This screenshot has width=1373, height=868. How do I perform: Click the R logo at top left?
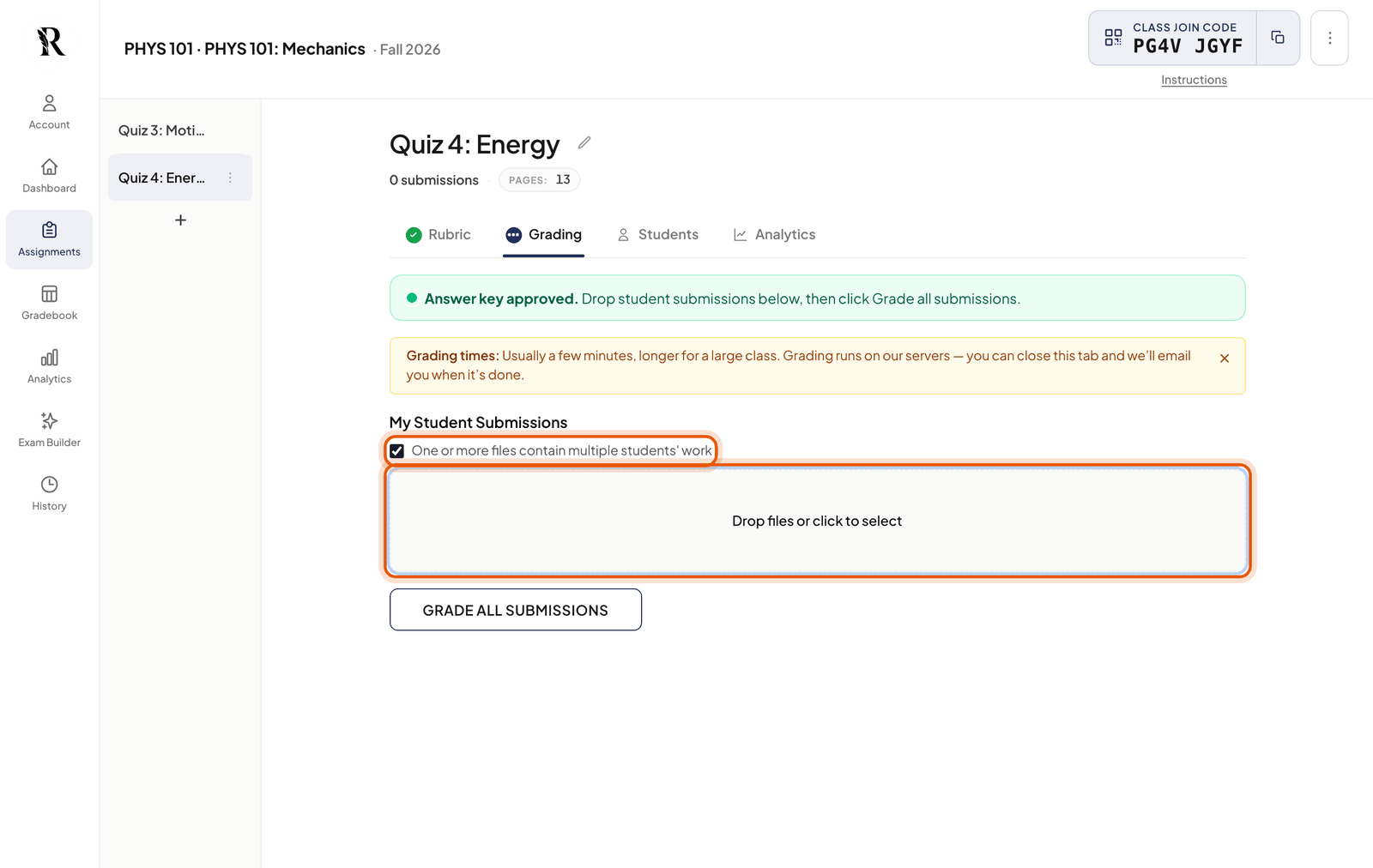[x=51, y=41]
